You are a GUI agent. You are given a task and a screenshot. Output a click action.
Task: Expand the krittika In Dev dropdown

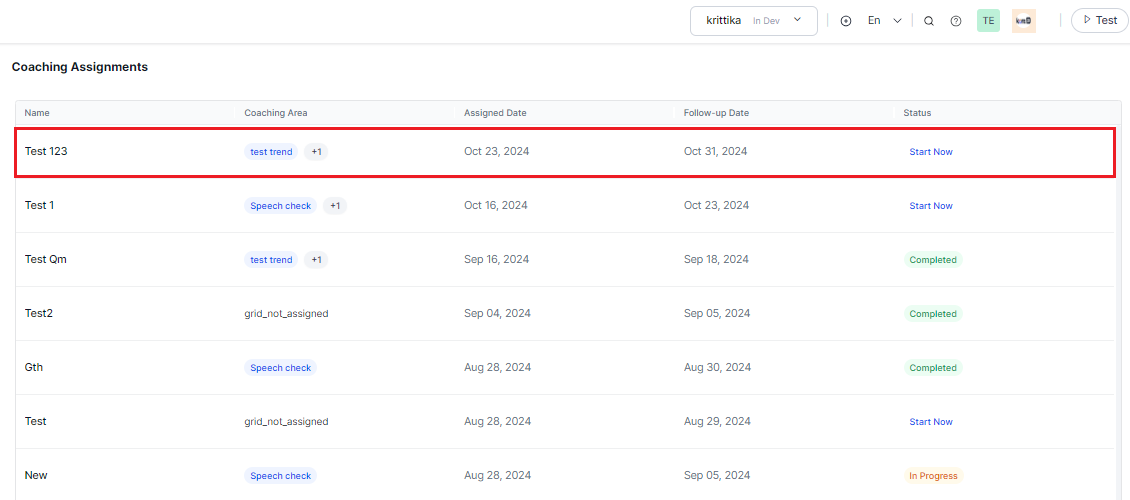(x=753, y=21)
